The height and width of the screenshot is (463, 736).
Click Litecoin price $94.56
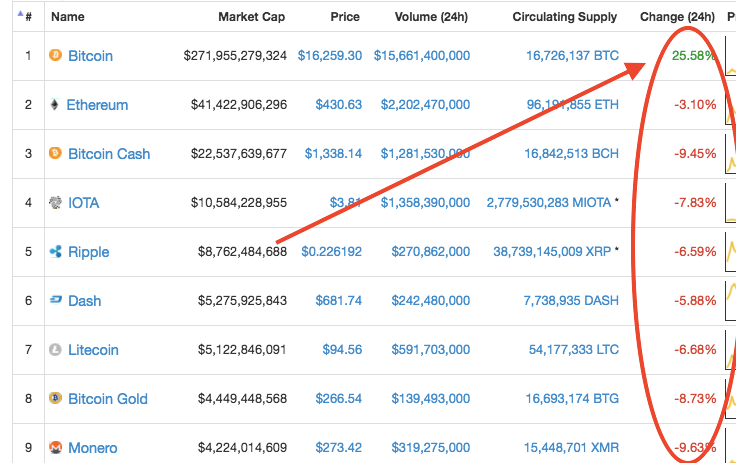coord(342,349)
